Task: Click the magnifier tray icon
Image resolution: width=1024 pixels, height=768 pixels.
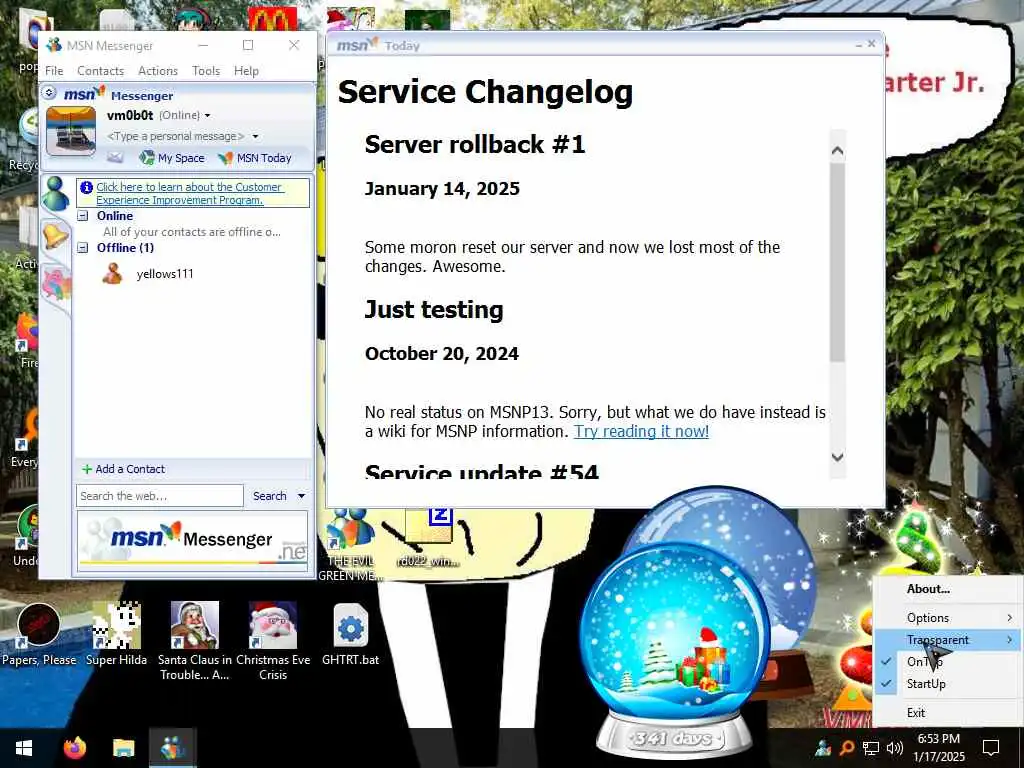Action: coord(846,748)
